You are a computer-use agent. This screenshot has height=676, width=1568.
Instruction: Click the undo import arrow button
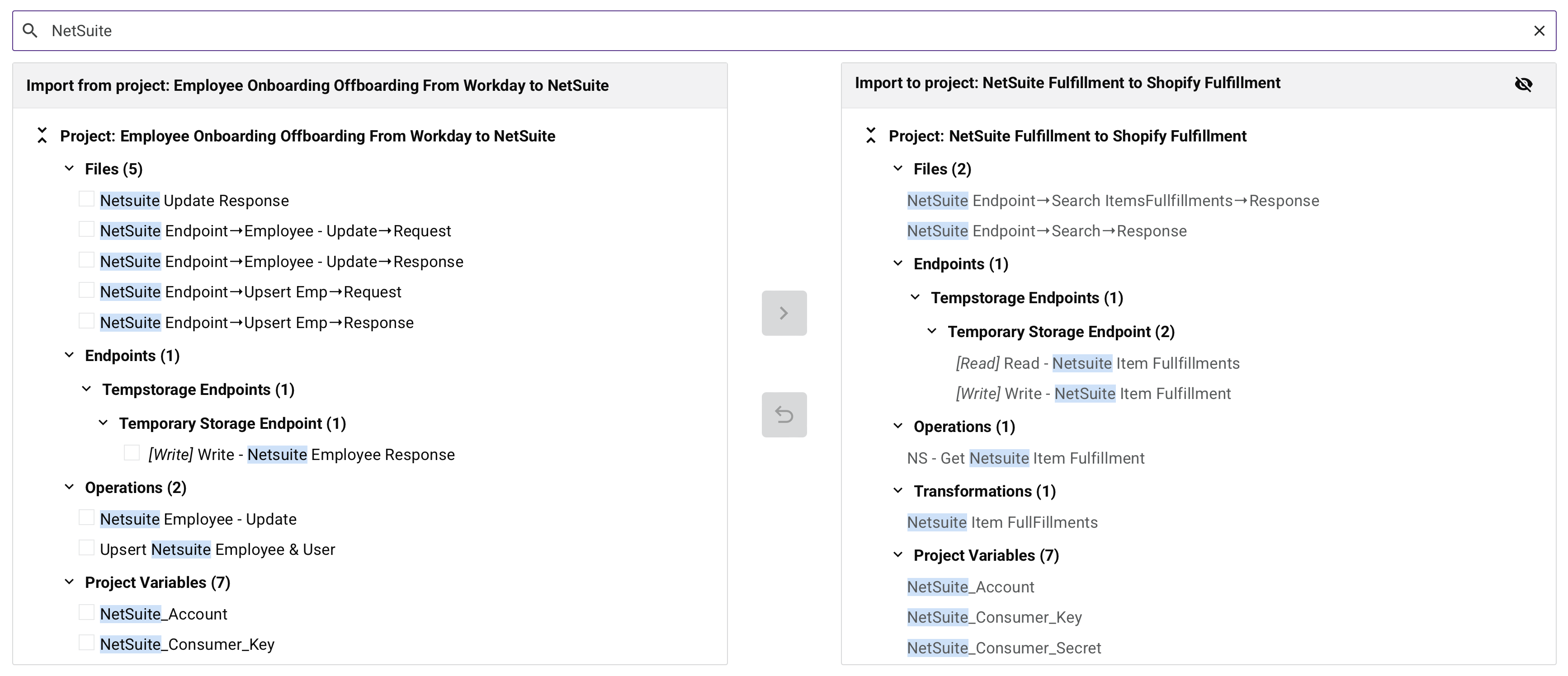(784, 414)
